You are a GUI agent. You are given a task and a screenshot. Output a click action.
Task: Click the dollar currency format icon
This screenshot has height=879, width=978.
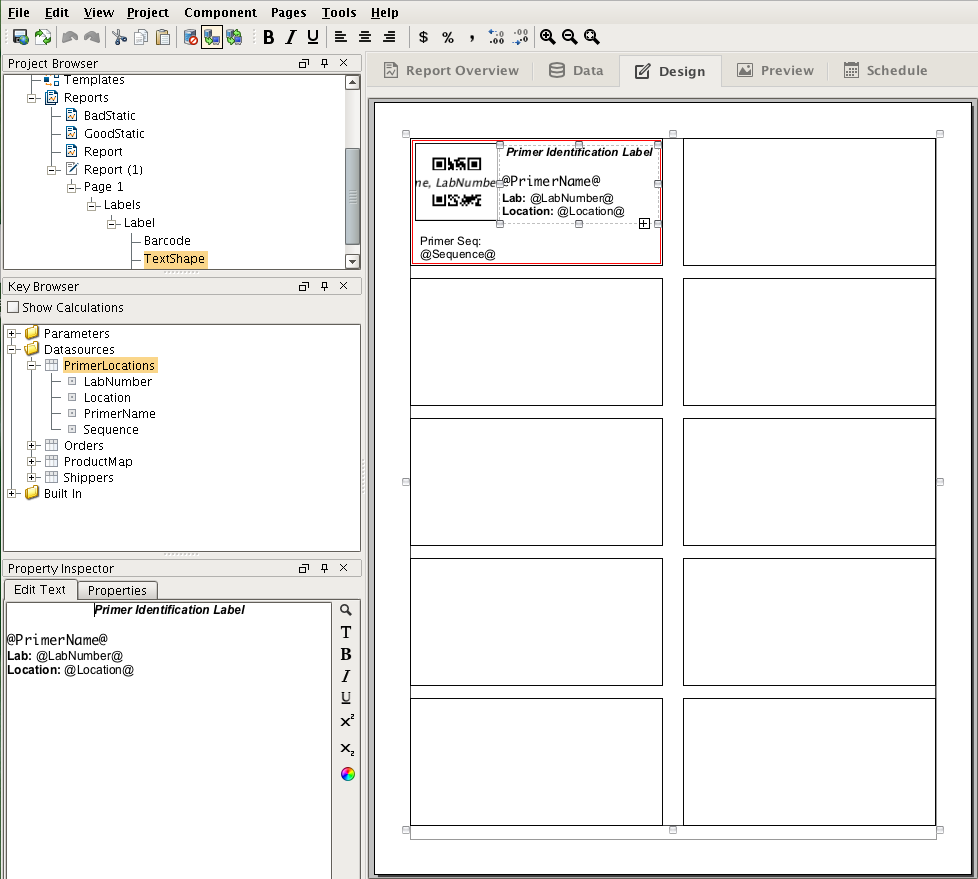[423, 37]
